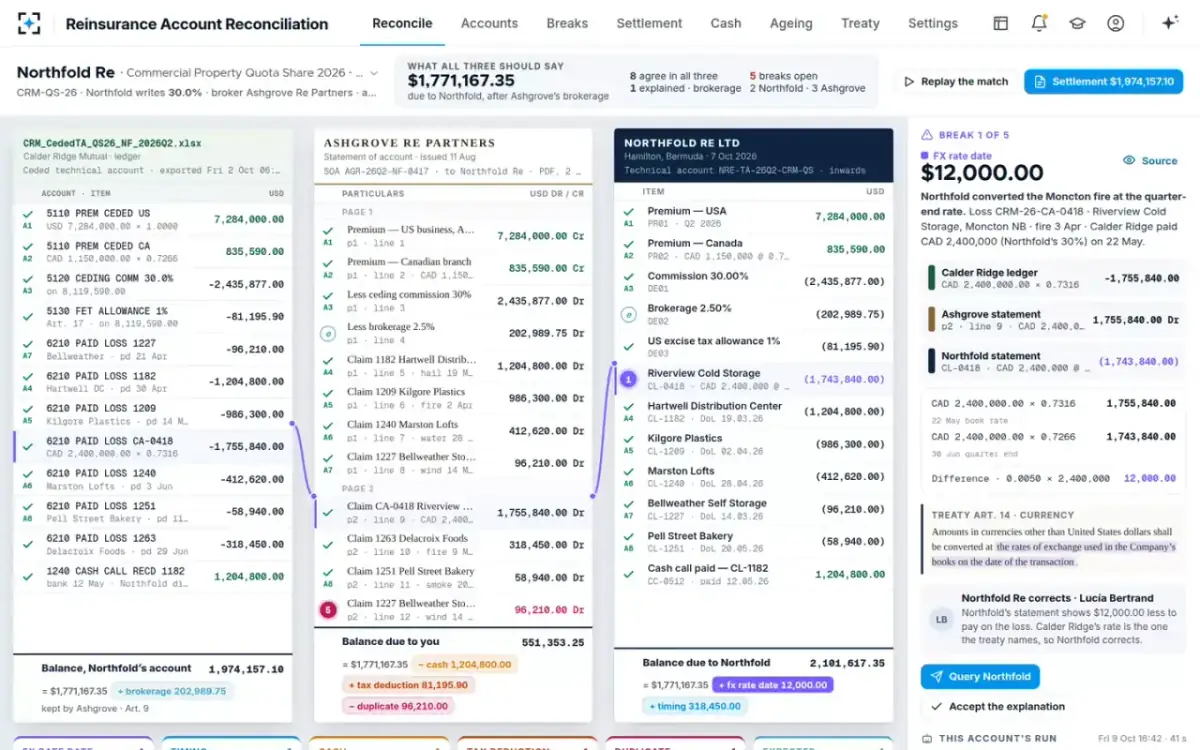Open the Treaty tab
Viewport: 1200px width, 750px height.
(860, 23)
